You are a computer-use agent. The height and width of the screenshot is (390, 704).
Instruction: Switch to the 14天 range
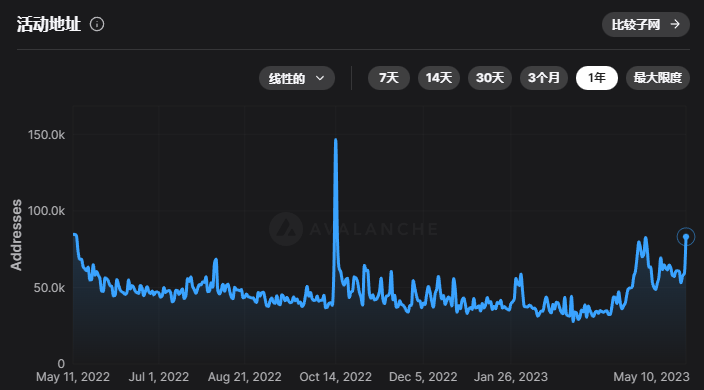coord(439,78)
